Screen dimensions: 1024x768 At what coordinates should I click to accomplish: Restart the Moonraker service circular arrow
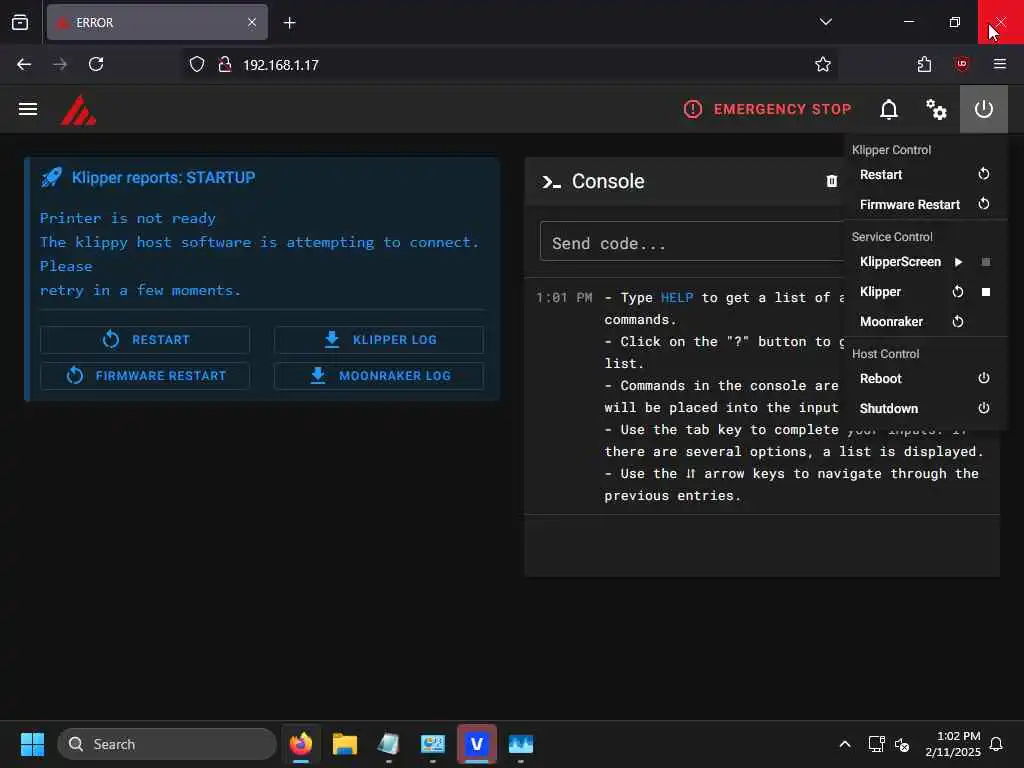(958, 321)
